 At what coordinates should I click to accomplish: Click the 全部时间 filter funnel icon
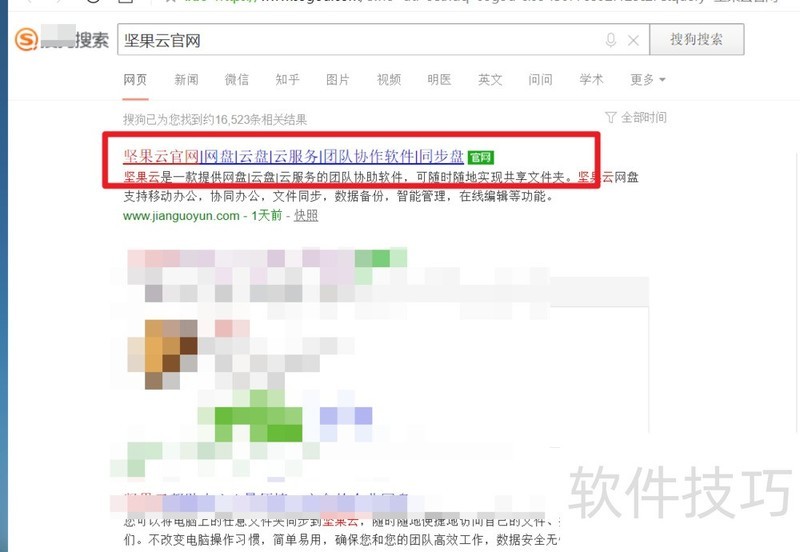coord(610,117)
